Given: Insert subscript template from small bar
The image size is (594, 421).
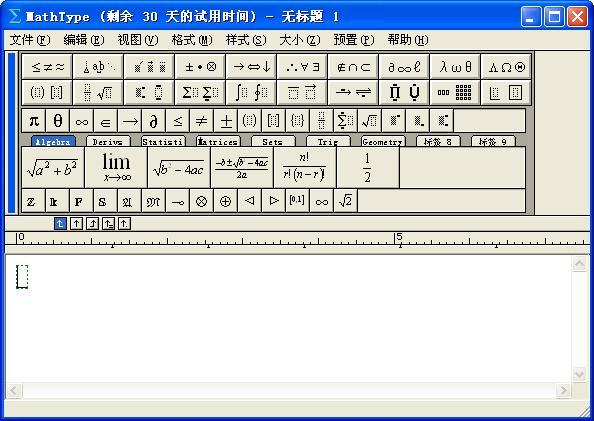Looking at the screenshot, I should coord(417,121).
